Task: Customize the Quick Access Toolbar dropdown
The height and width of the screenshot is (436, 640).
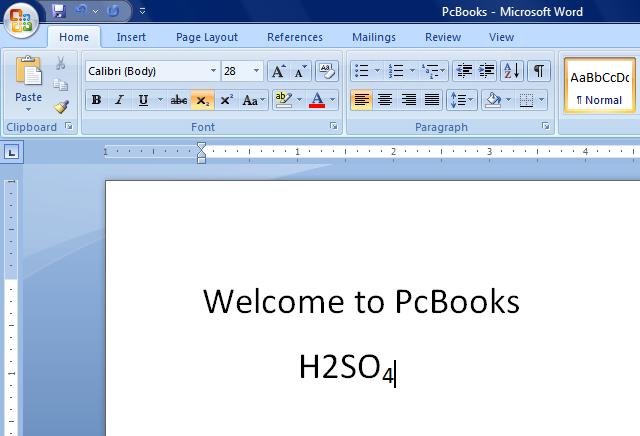Action: [142, 11]
